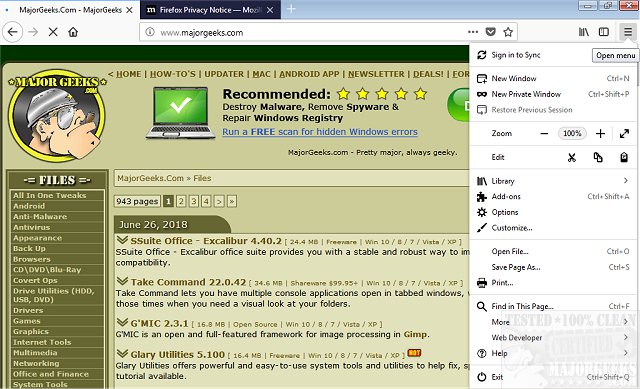This screenshot has height=389, width=640.
Task: Open a New Private Window
Action: pos(553,94)
